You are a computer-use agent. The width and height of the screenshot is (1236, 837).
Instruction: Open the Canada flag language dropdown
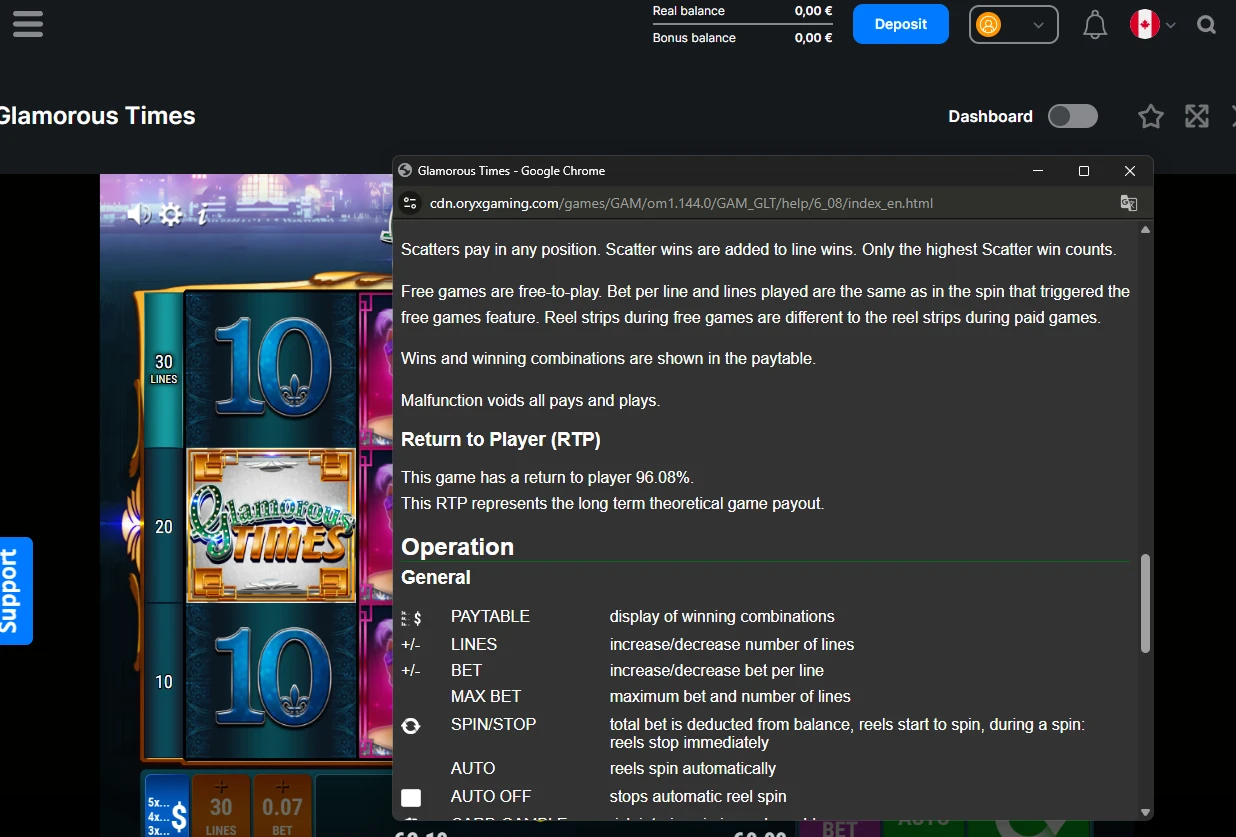coord(1152,25)
